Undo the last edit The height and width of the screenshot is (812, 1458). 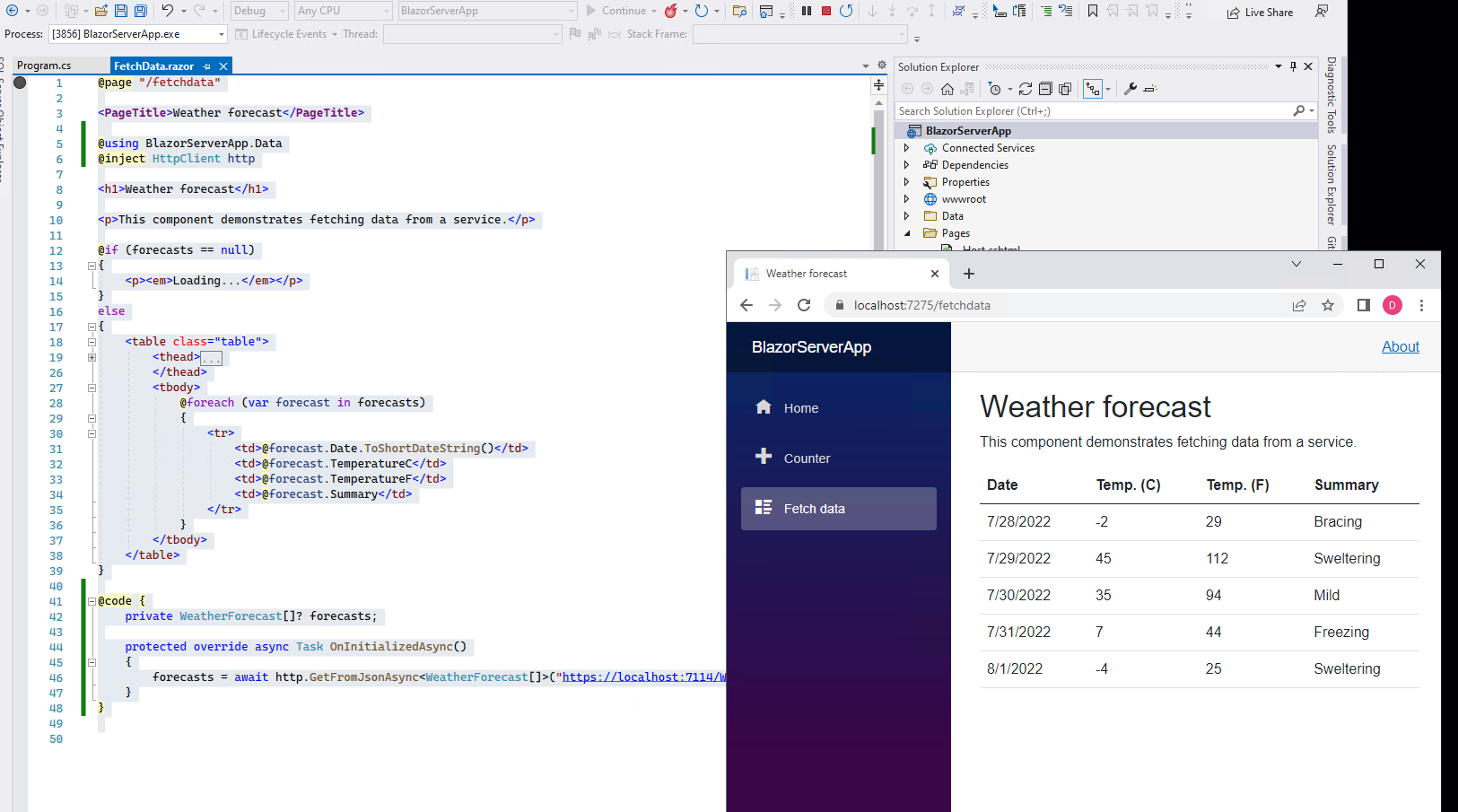click(x=168, y=11)
